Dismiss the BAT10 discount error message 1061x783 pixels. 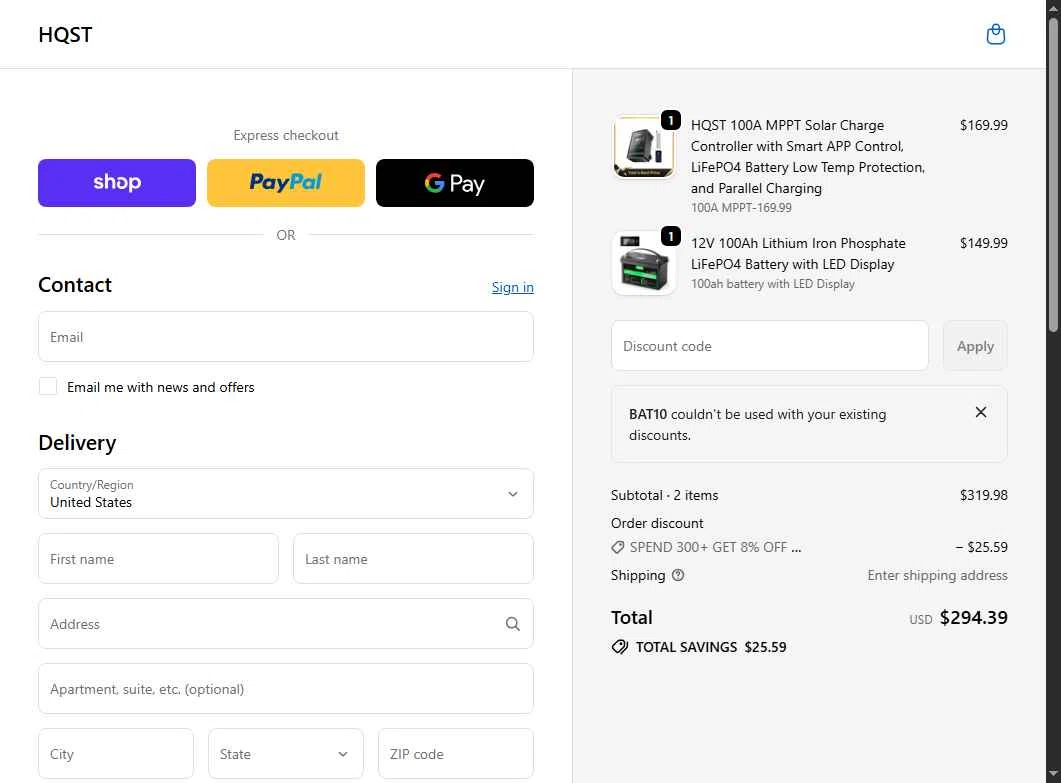pyautogui.click(x=980, y=412)
